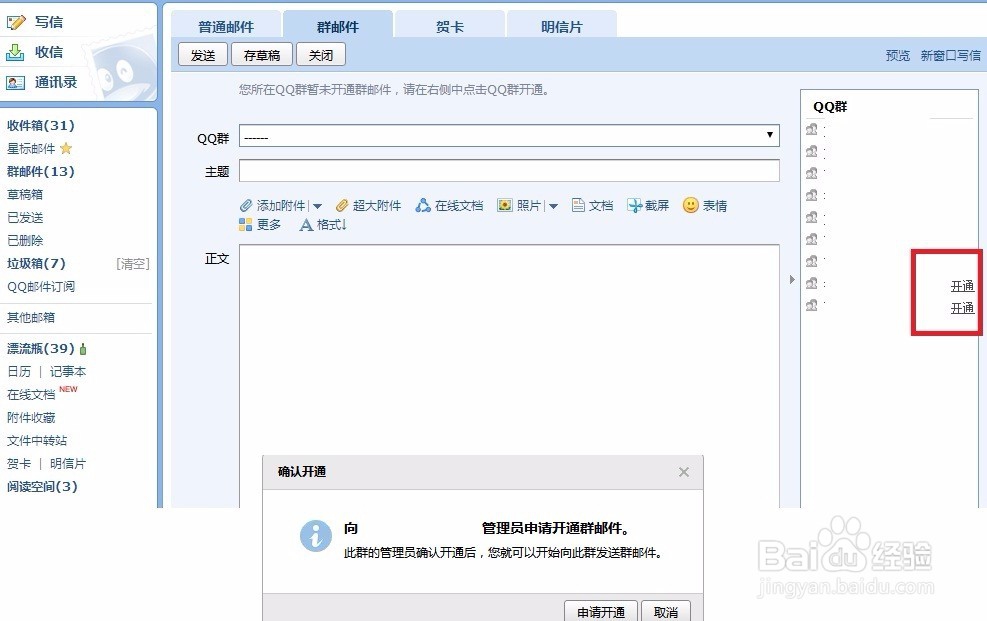Open QQ邮件订阅
This screenshot has height=621, width=987.
(41, 286)
